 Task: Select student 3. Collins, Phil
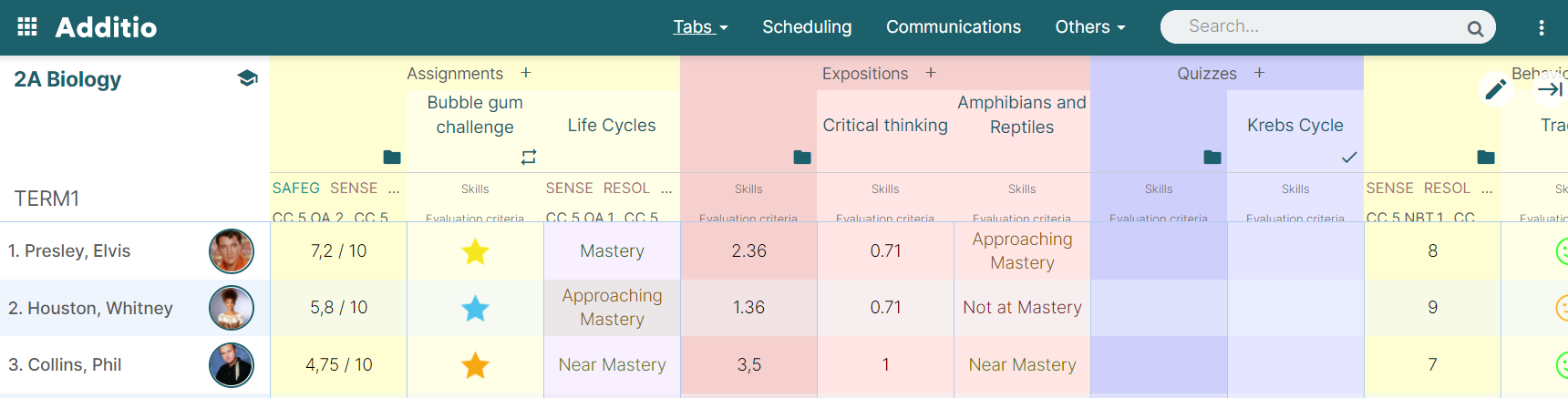tap(65, 365)
